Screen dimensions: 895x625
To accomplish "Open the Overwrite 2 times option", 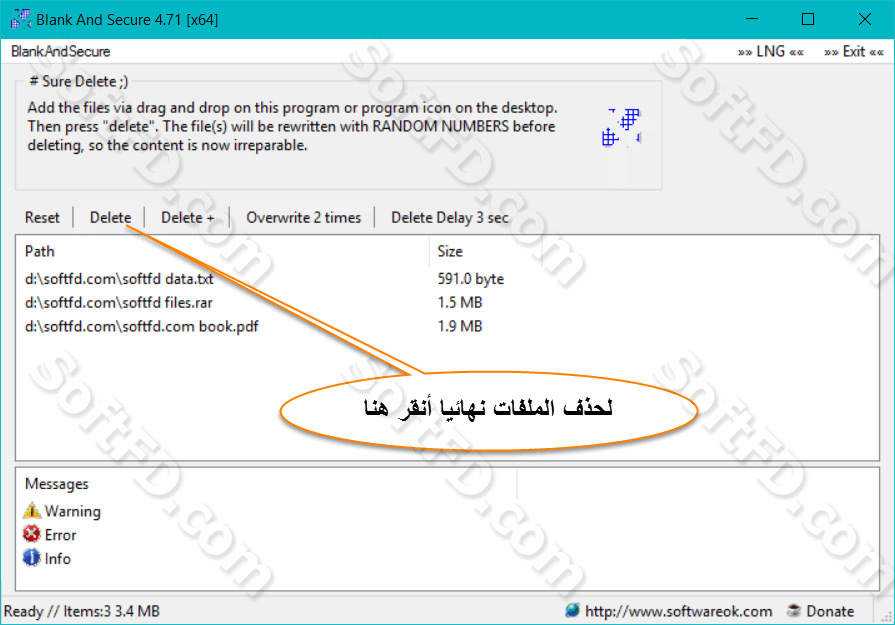I will [x=304, y=217].
